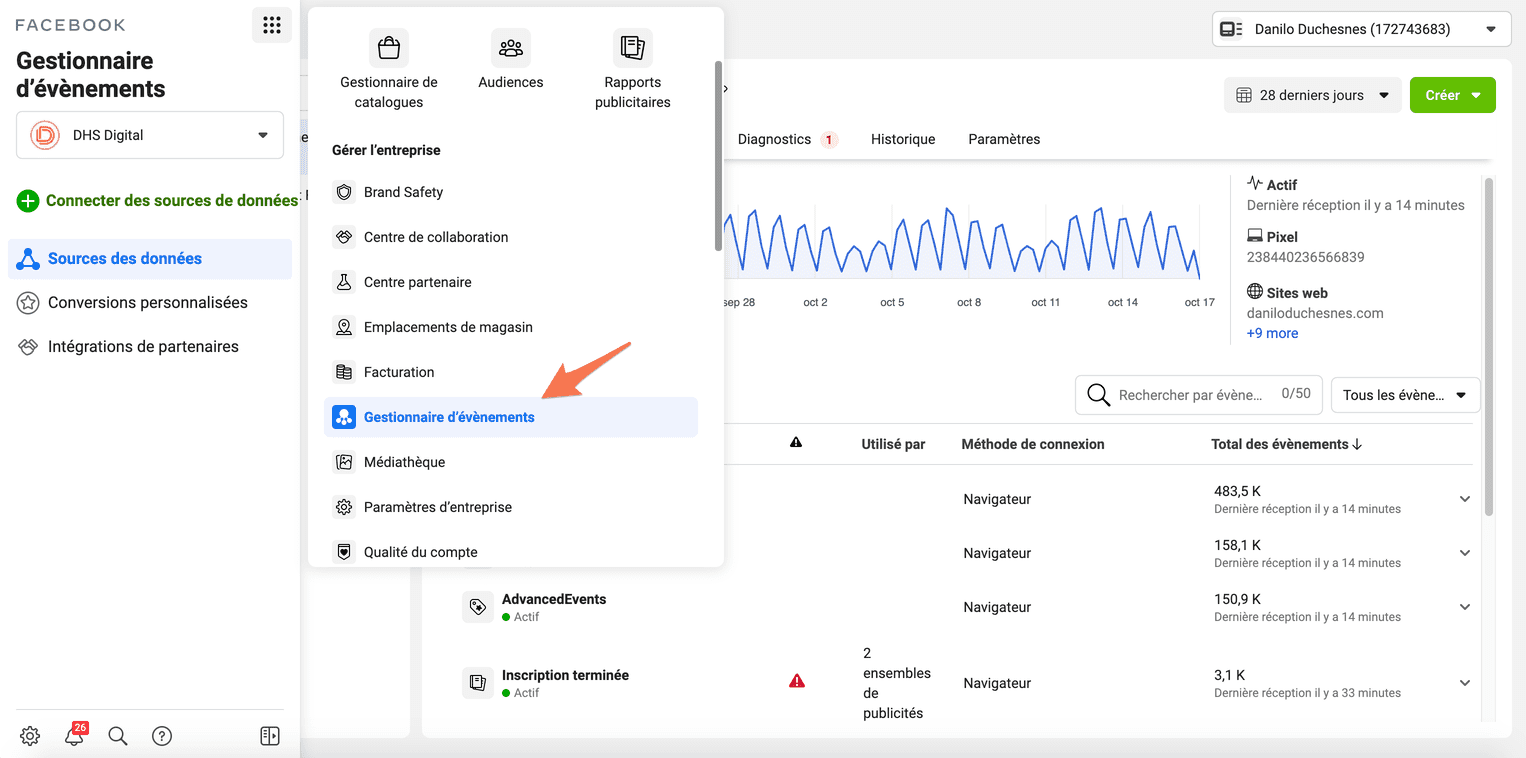Switch to the Diagnostics tab
The height and width of the screenshot is (758, 1526).
click(787, 139)
